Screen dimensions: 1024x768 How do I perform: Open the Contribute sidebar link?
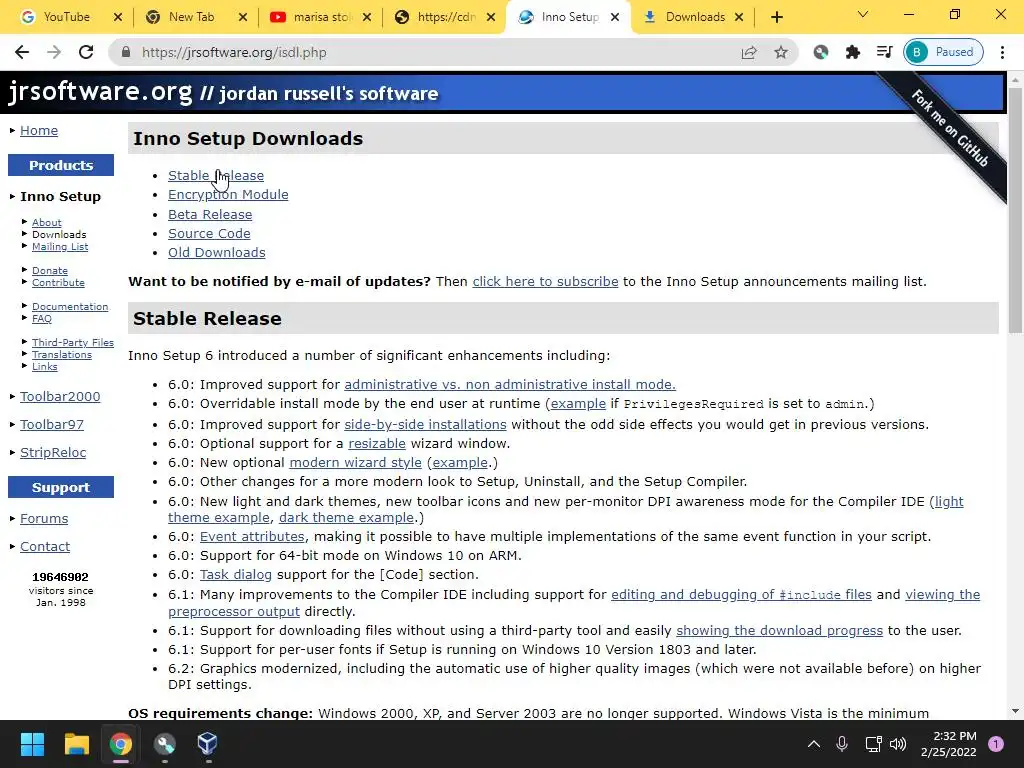tap(58, 283)
